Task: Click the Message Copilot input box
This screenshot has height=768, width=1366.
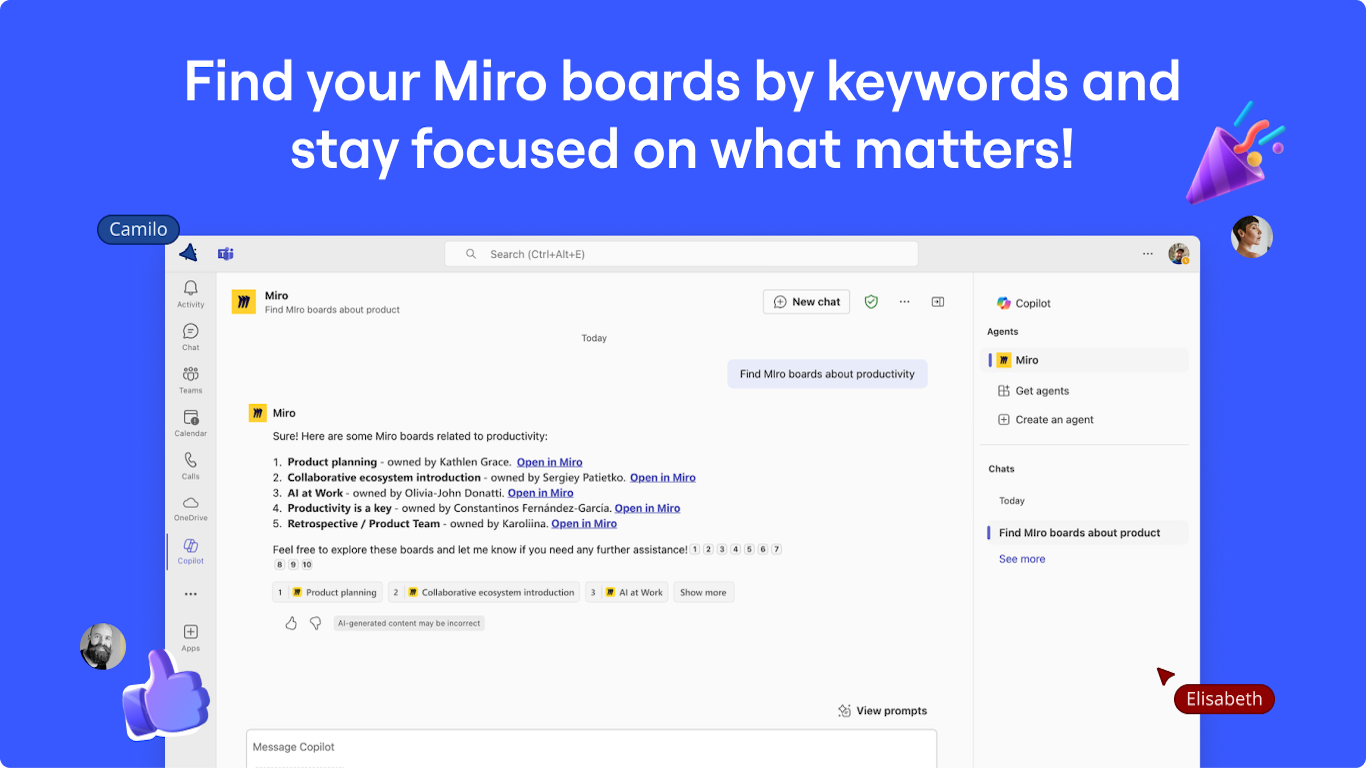Action: (591, 748)
